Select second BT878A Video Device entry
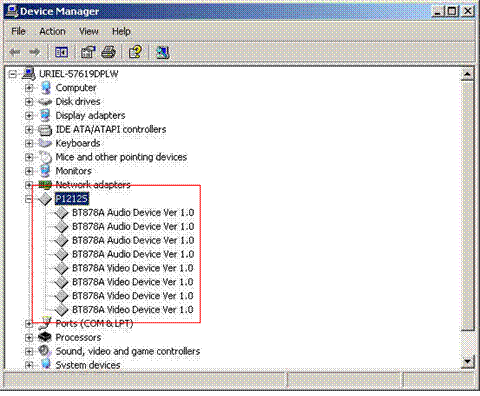Screen dimensions: 480x396 coord(133,282)
